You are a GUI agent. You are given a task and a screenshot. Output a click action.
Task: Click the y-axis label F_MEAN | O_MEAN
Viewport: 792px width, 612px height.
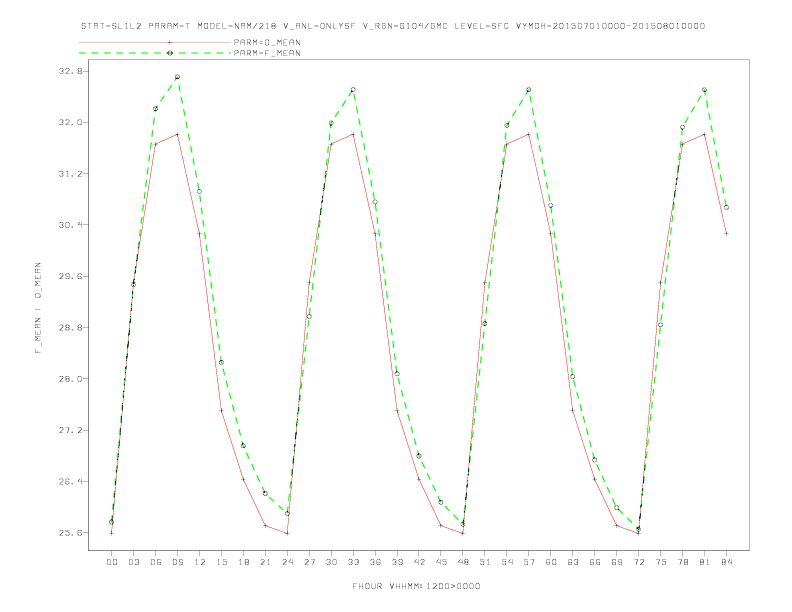38,308
